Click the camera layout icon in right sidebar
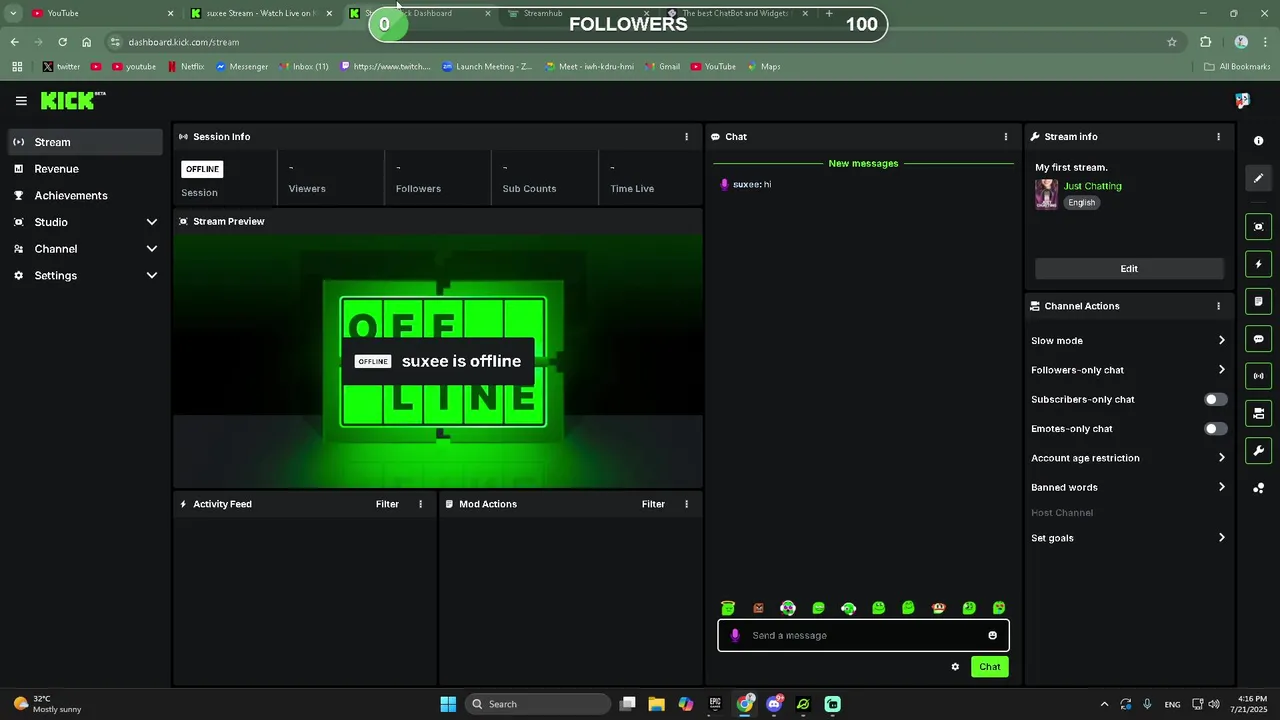This screenshot has height=720, width=1280. click(1258, 413)
